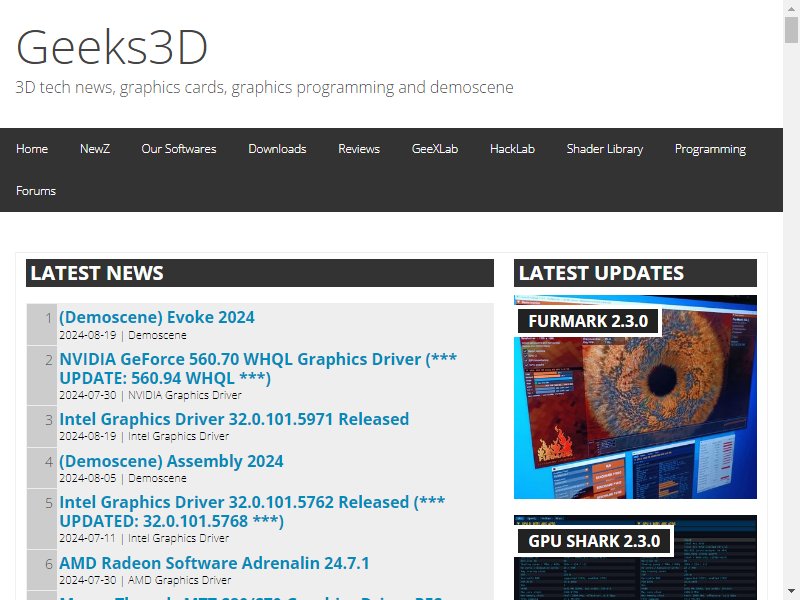
Task: Select Shader Library in navigation
Action: [605, 149]
